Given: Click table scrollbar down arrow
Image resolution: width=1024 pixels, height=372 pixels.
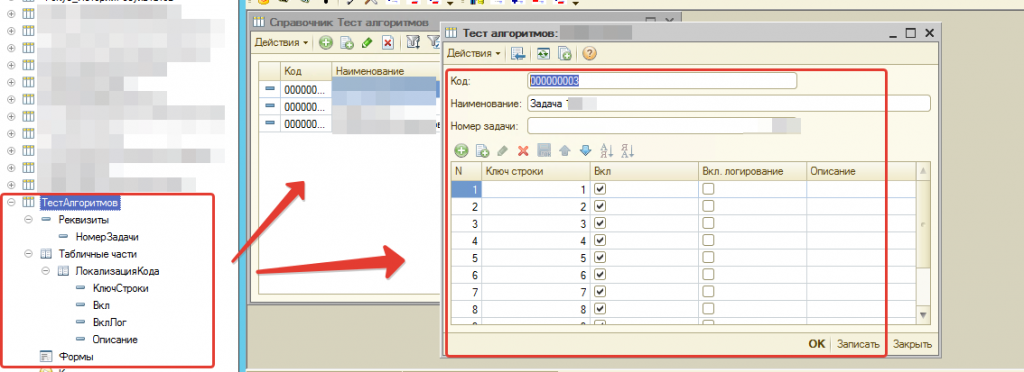Looking at the screenshot, I should pos(923,314).
